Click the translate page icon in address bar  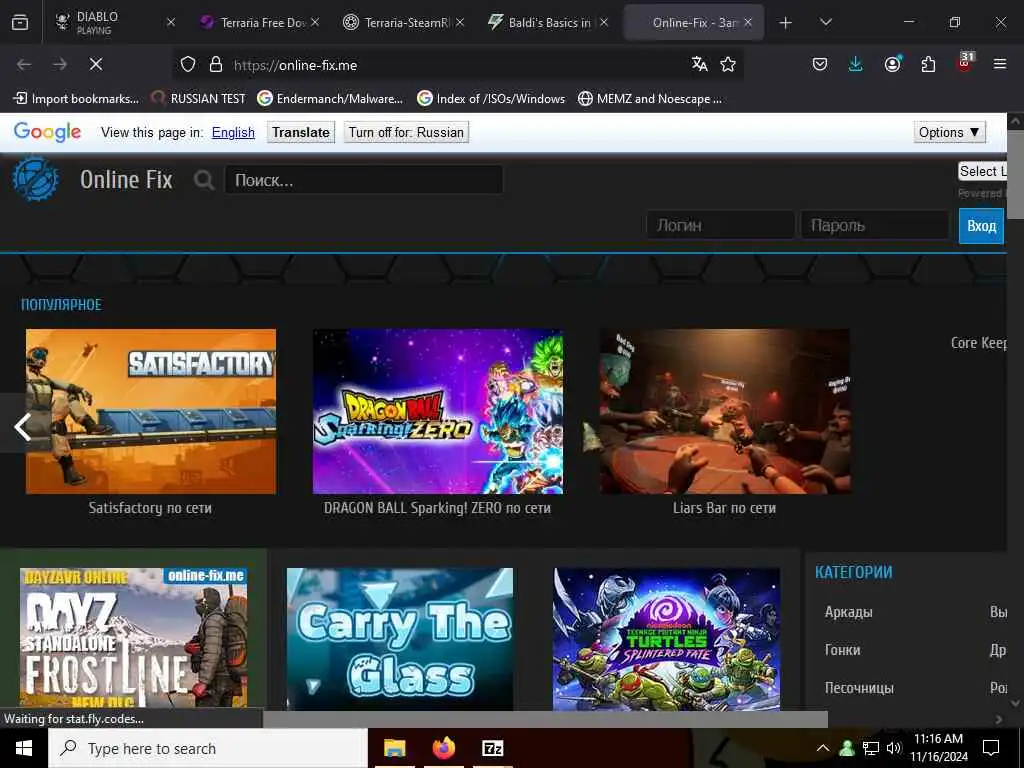coord(699,64)
